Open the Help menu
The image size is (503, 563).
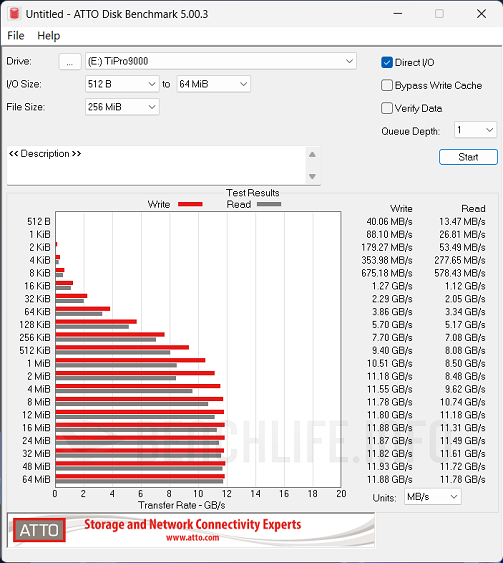[x=48, y=36]
